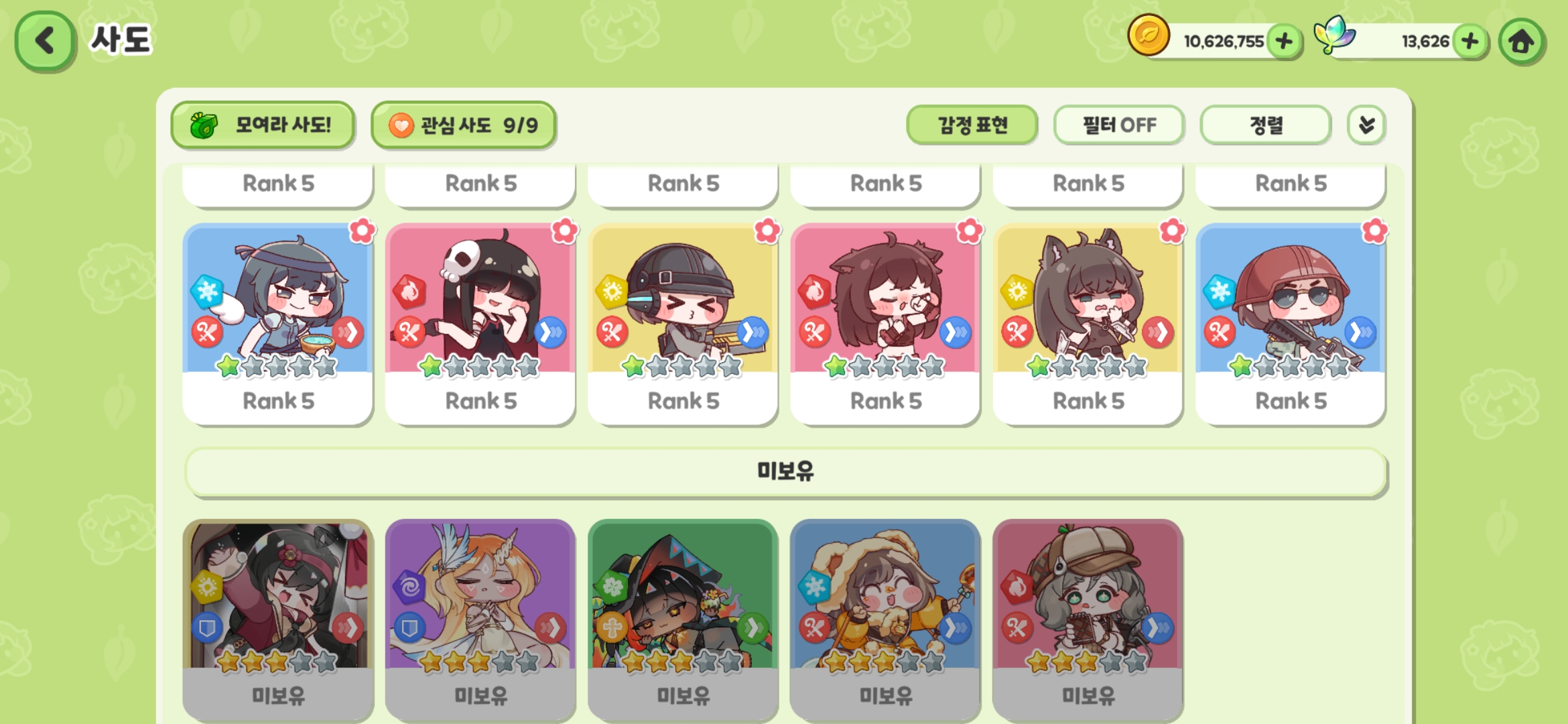Click the cat-eared girl's star rating bar
The image size is (1568, 724).
point(1087,367)
